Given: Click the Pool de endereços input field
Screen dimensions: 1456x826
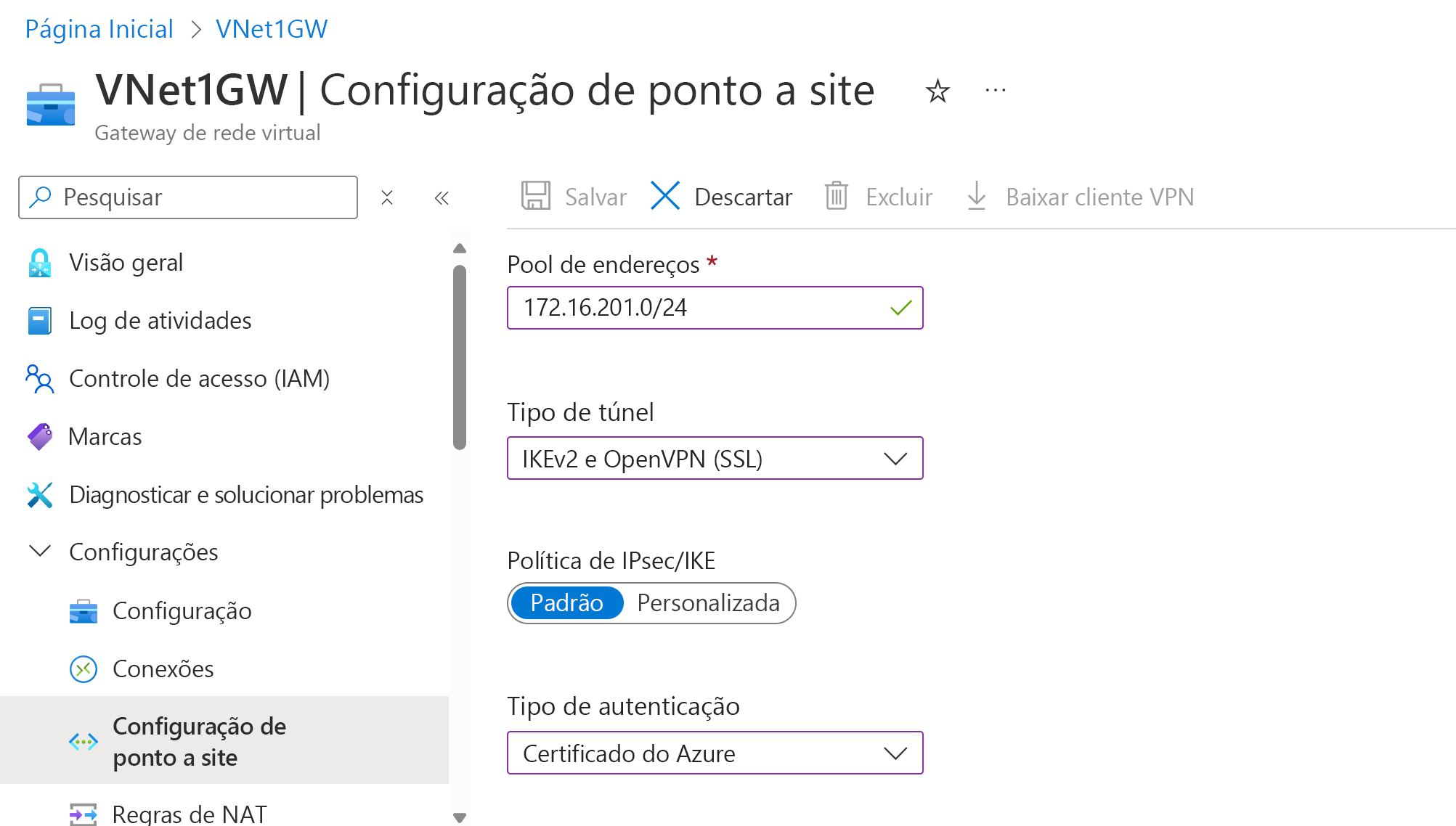Looking at the screenshot, I should click(x=697, y=308).
